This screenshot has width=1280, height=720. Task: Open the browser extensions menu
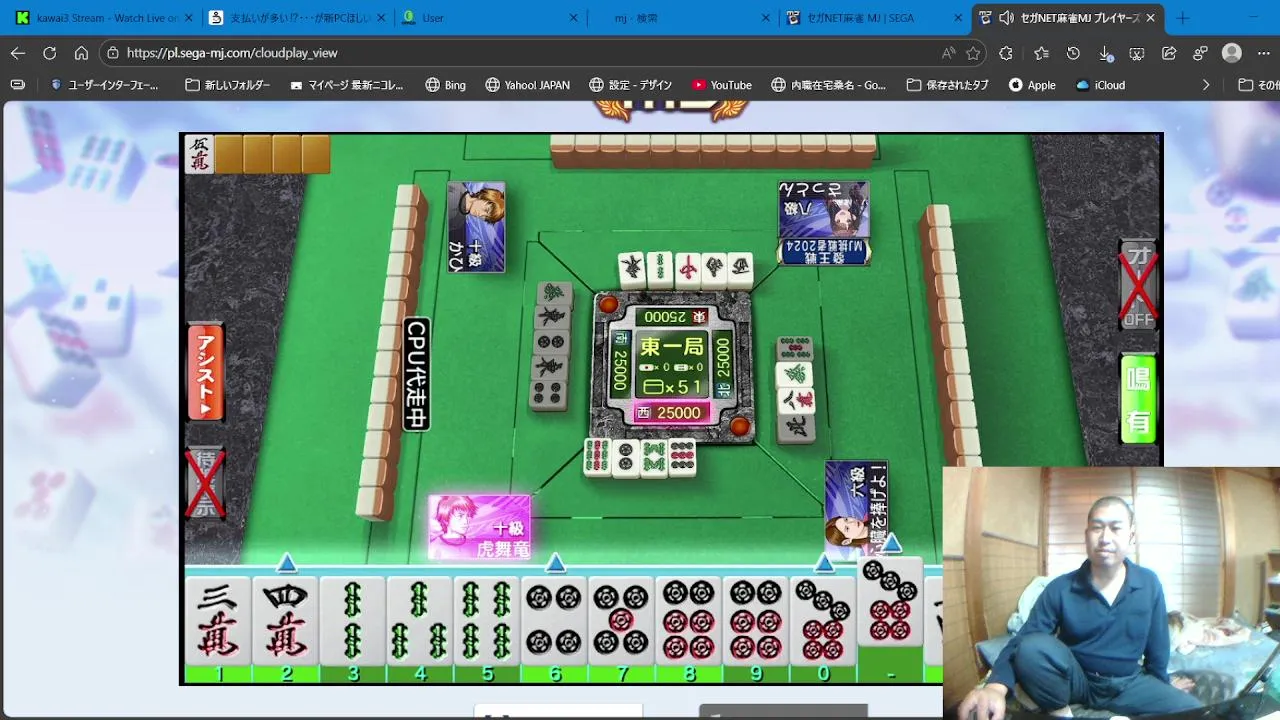pyautogui.click(x=1006, y=53)
